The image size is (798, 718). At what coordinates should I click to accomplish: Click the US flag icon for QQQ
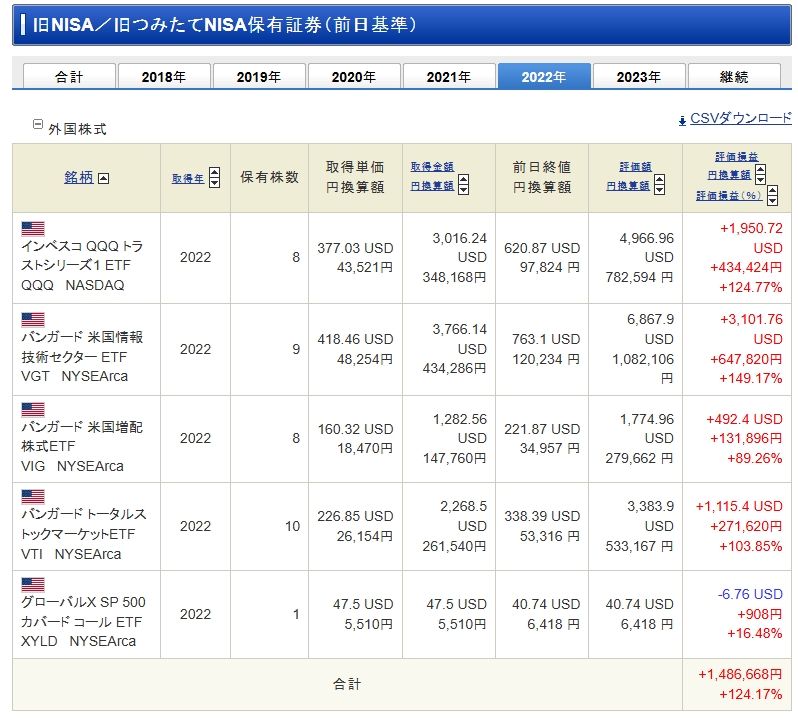click(33, 228)
